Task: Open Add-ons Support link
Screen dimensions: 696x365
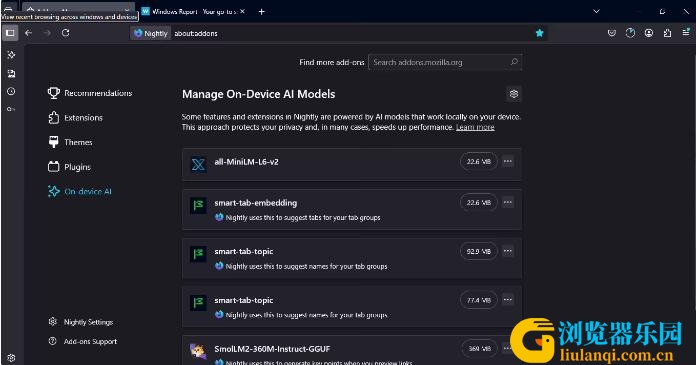Action: [x=83, y=341]
